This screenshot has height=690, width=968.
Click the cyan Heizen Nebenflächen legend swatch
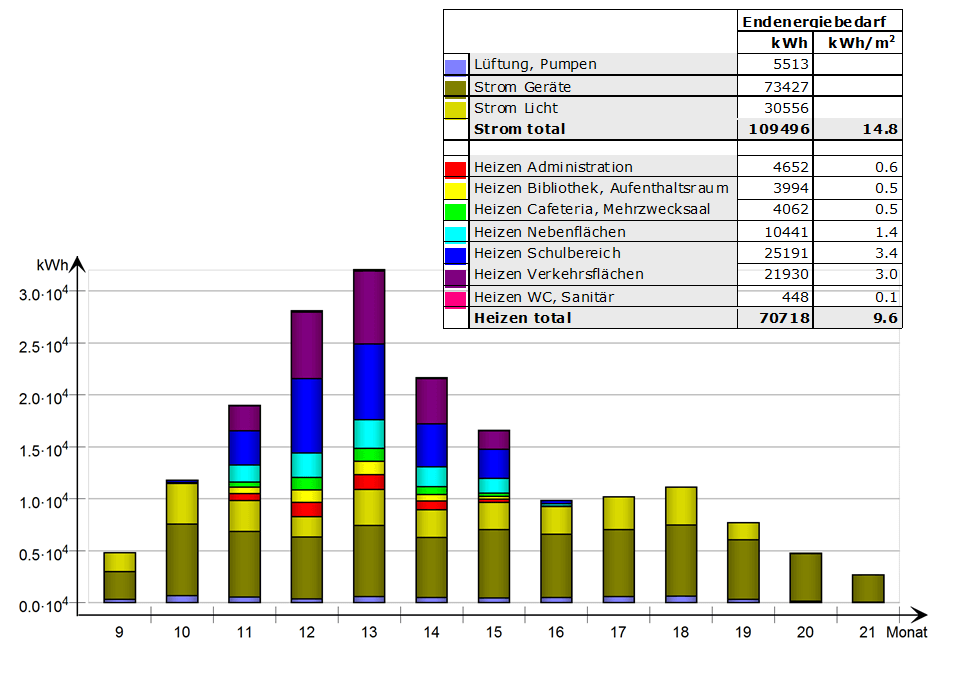pyautogui.click(x=455, y=233)
